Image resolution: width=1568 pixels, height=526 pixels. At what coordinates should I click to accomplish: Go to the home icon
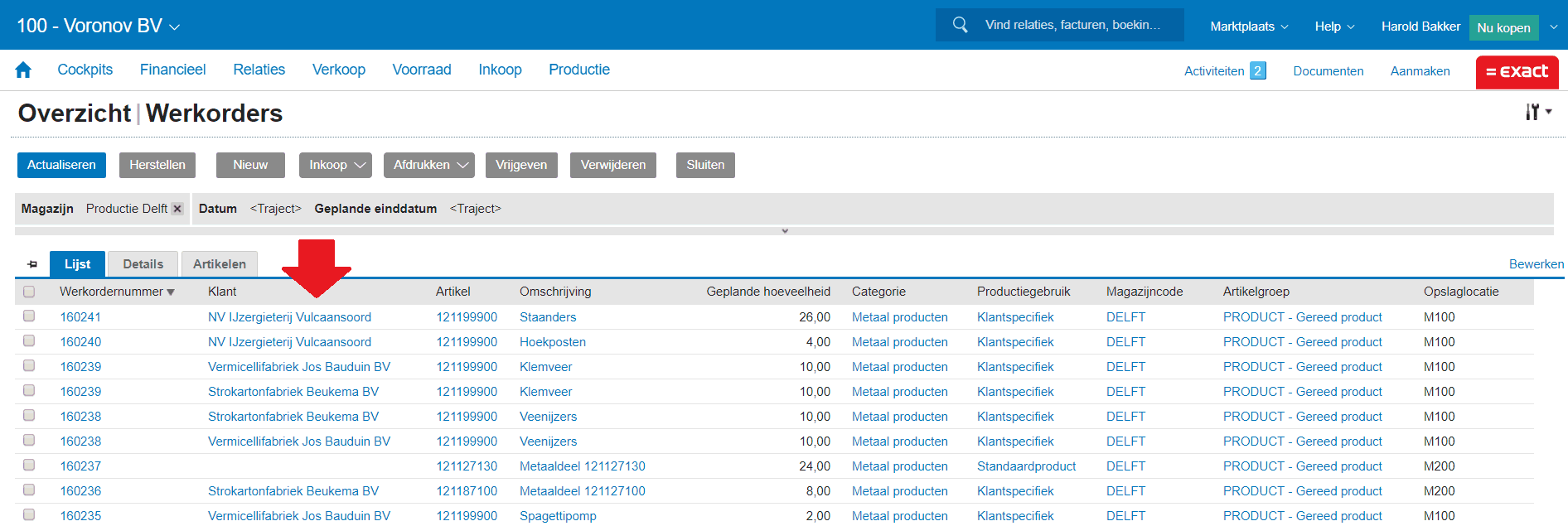point(23,70)
